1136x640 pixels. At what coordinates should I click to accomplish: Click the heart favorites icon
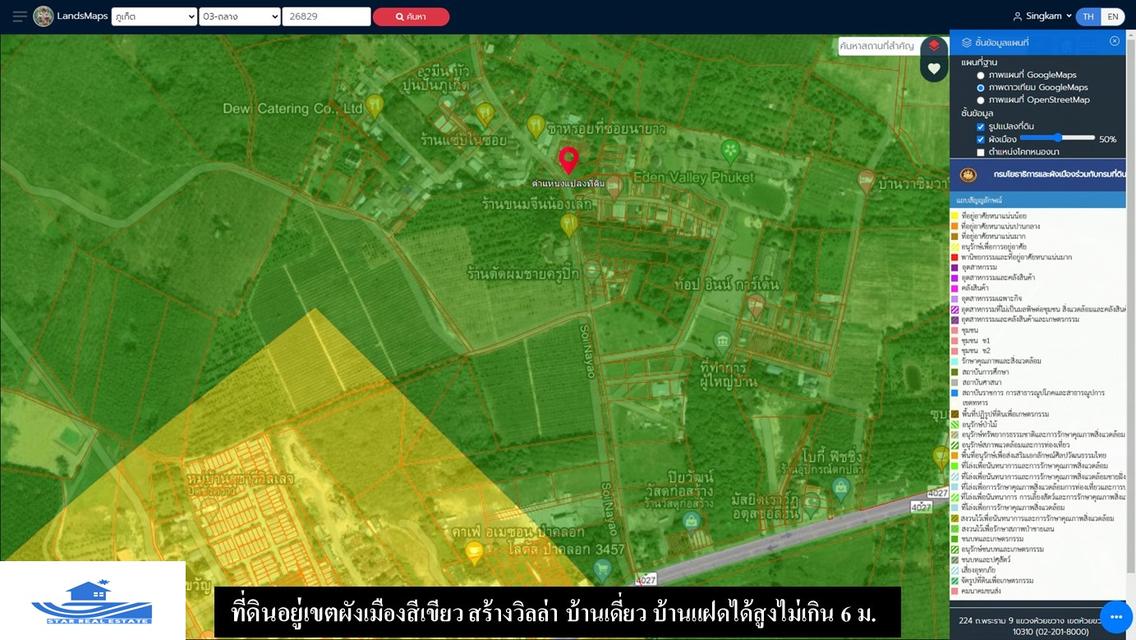tap(934, 69)
